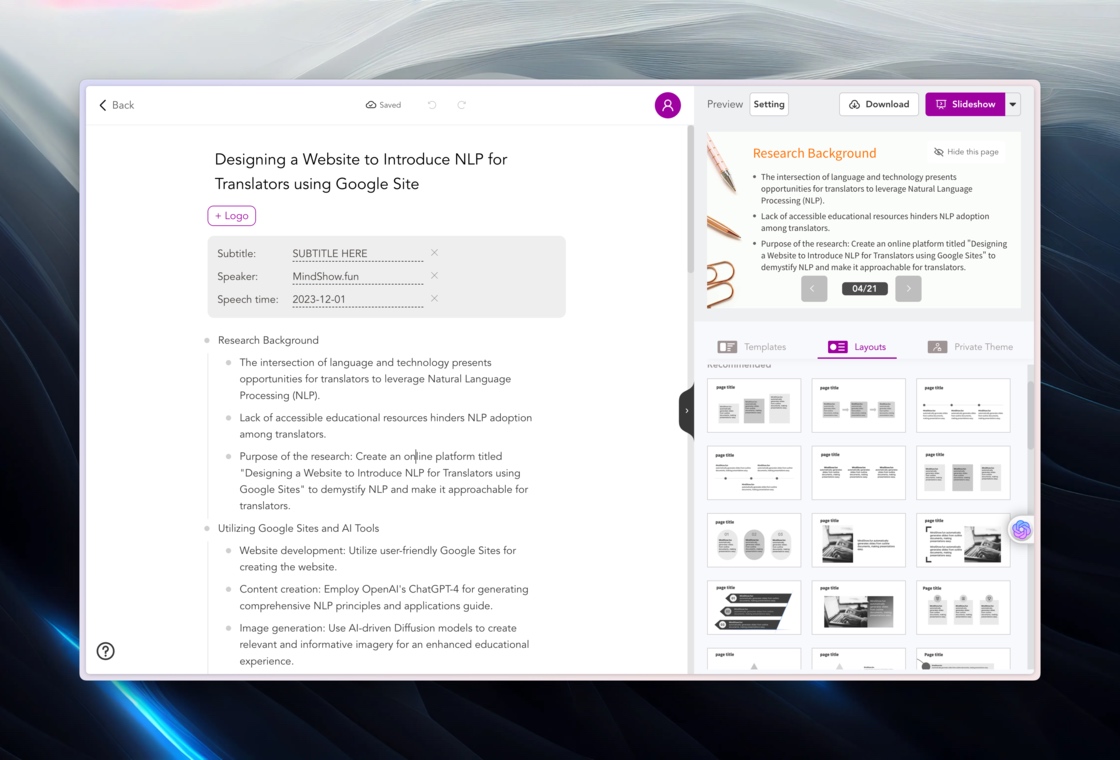
Task: Select the Layouts tab
Action: click(857, 347)
